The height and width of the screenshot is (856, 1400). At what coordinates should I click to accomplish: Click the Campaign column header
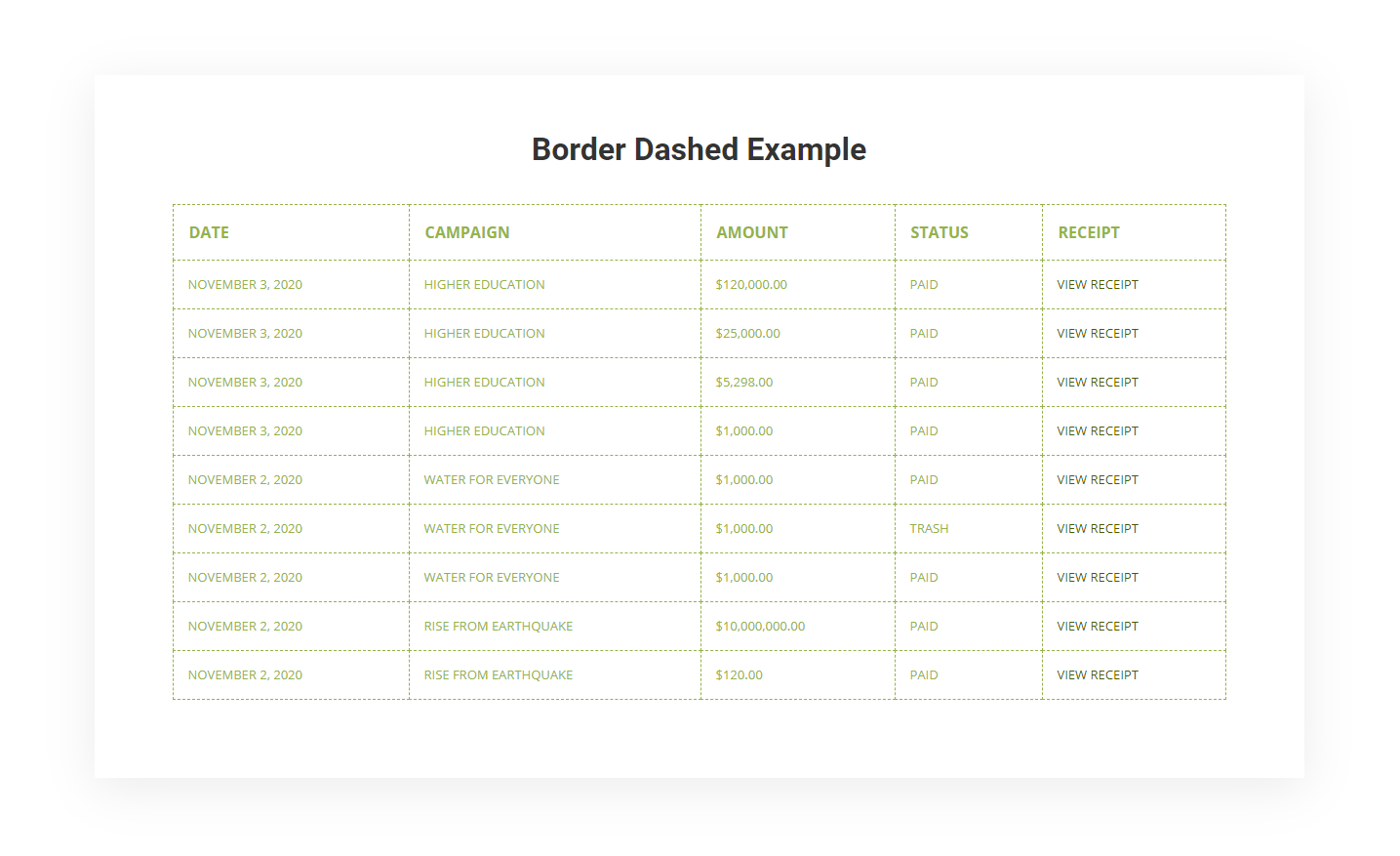pos(466,232)
